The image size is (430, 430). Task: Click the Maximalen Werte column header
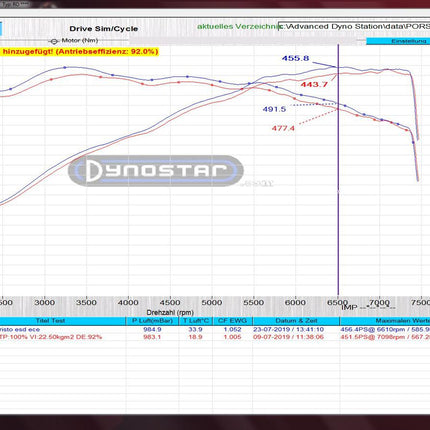(x=385, y=321)
